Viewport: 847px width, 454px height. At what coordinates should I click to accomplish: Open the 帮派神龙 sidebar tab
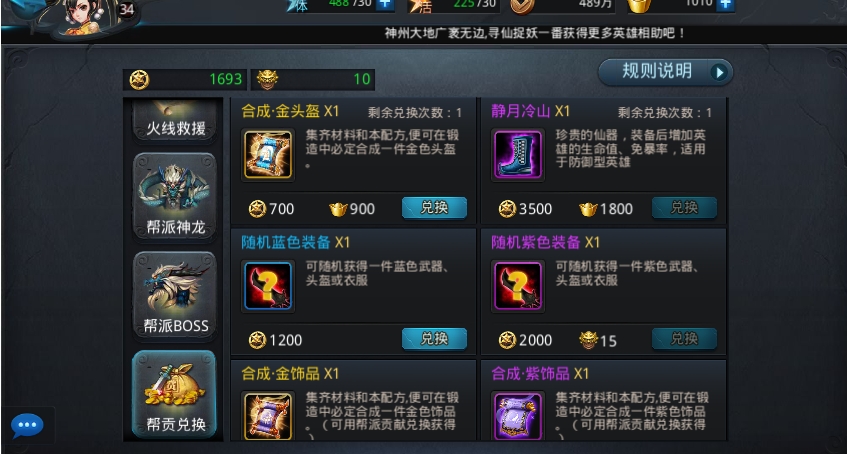(x=175, y=196)
